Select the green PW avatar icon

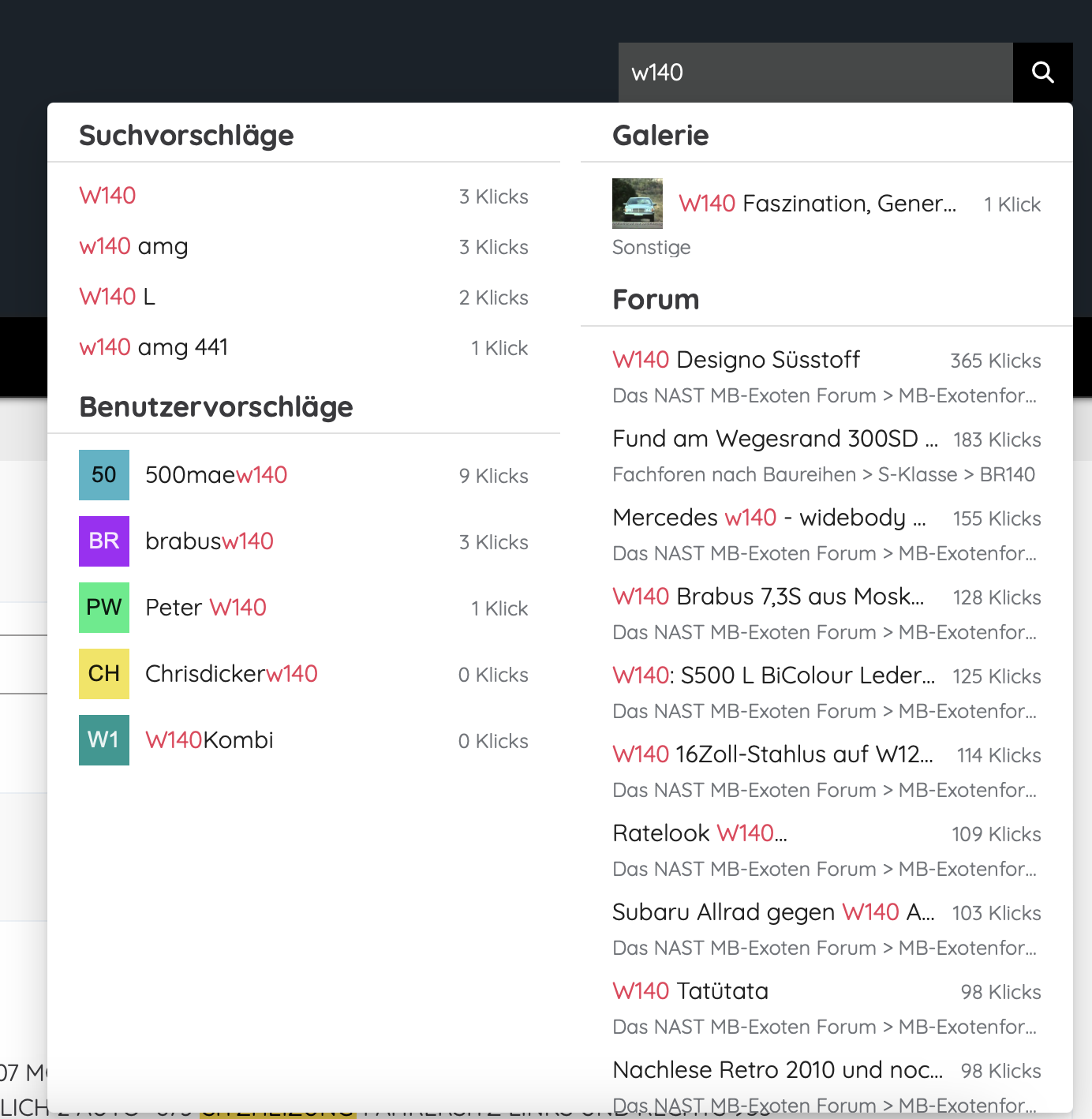point(104,608)
